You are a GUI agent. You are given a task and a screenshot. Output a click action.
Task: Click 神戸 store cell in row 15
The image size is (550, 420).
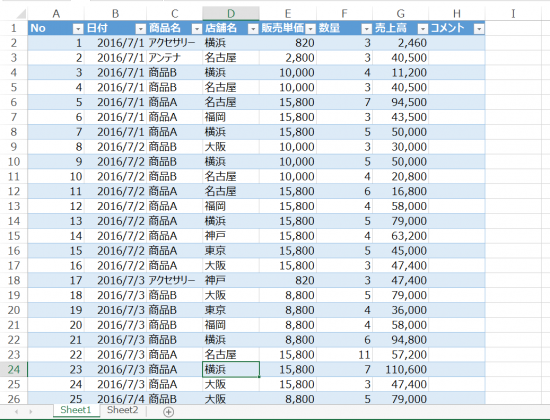231,236
